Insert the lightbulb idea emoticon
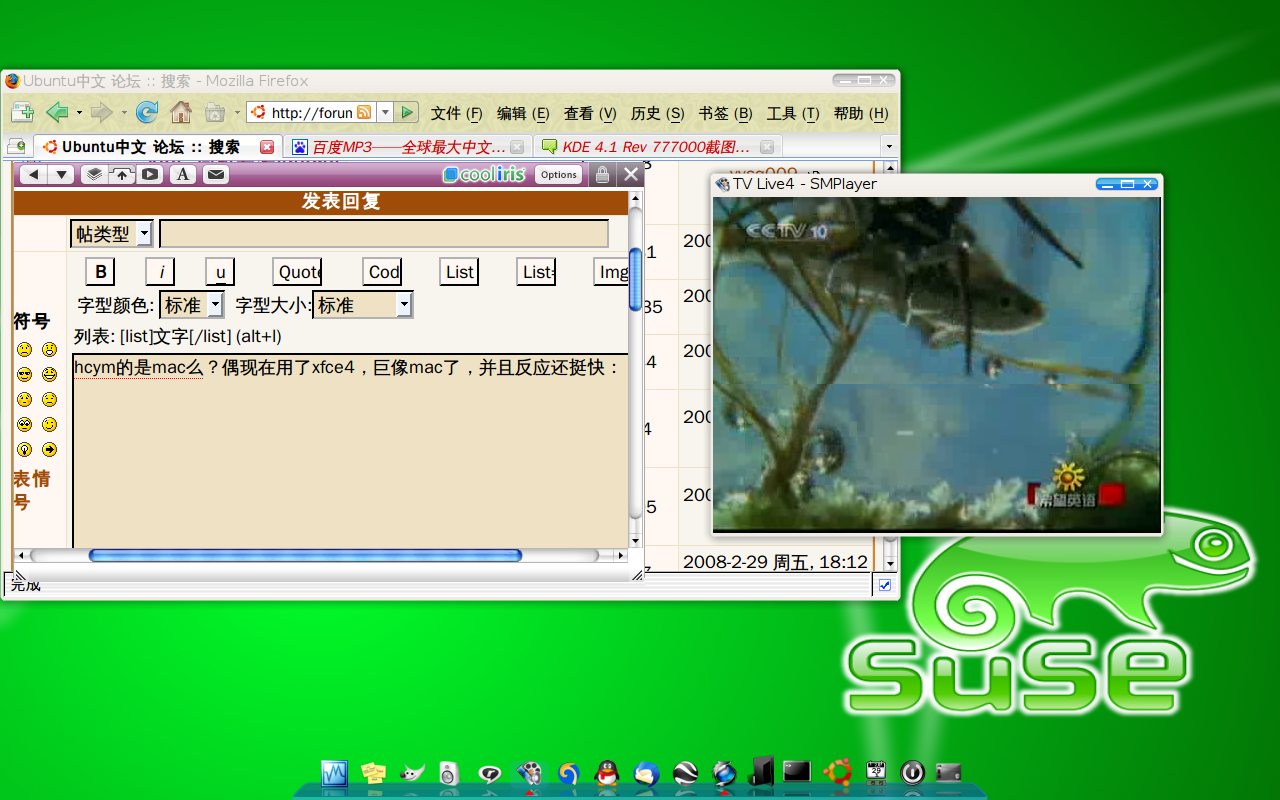Viewport: 1280px width, 800px height. coord(23,449)
